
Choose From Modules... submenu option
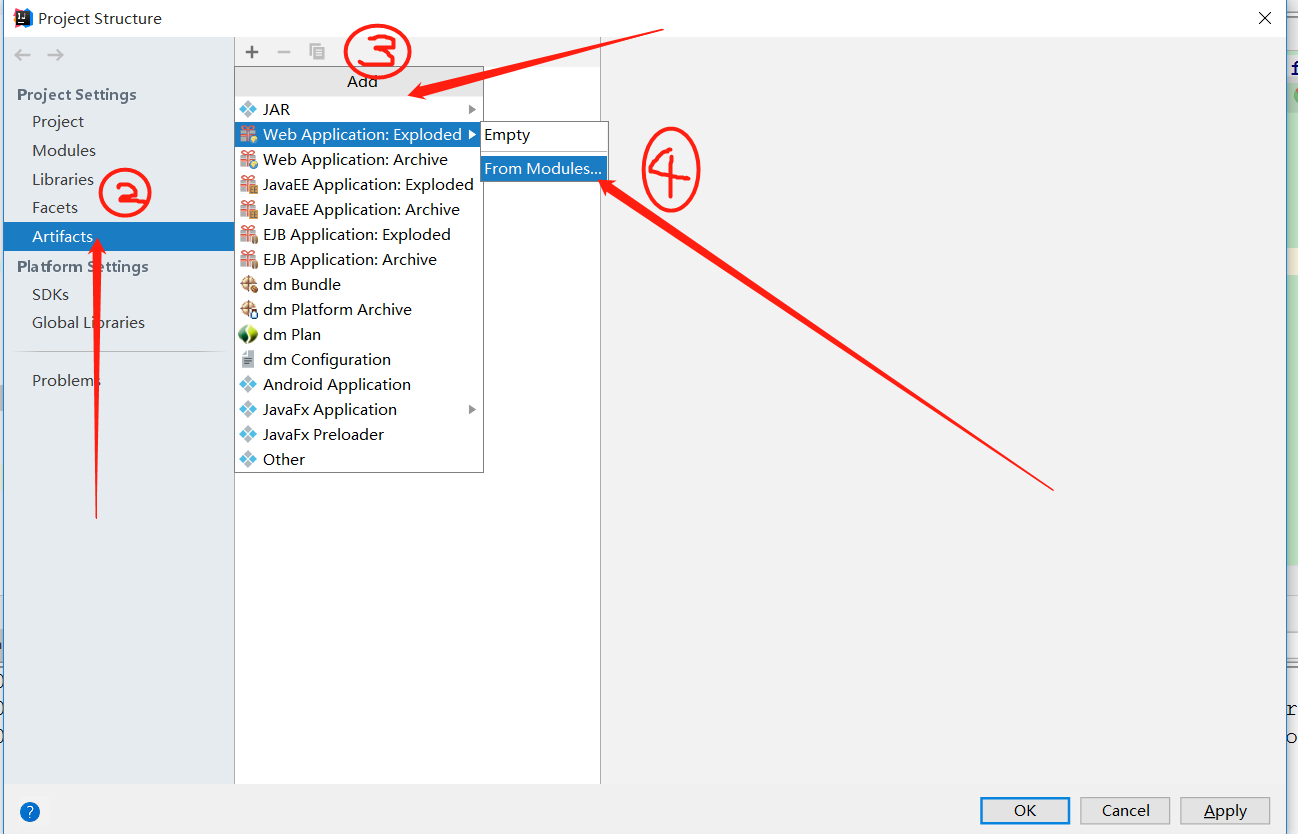pyautogui.click(x=543, y=169)
